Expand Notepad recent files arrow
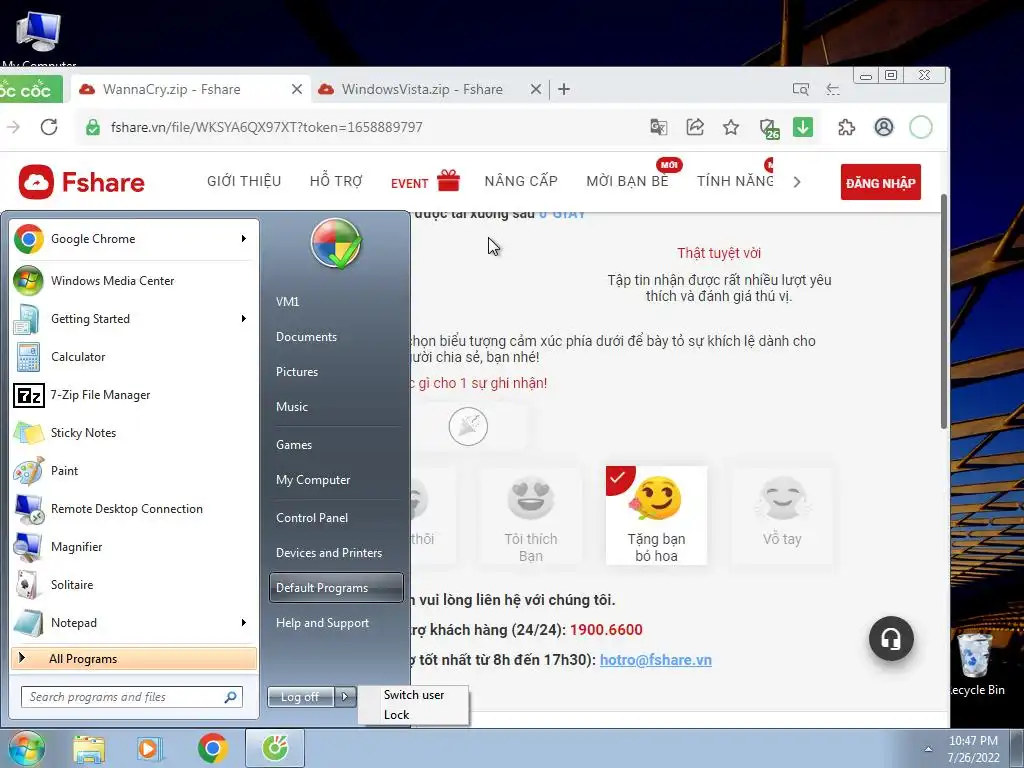 (x=244, y=623)
